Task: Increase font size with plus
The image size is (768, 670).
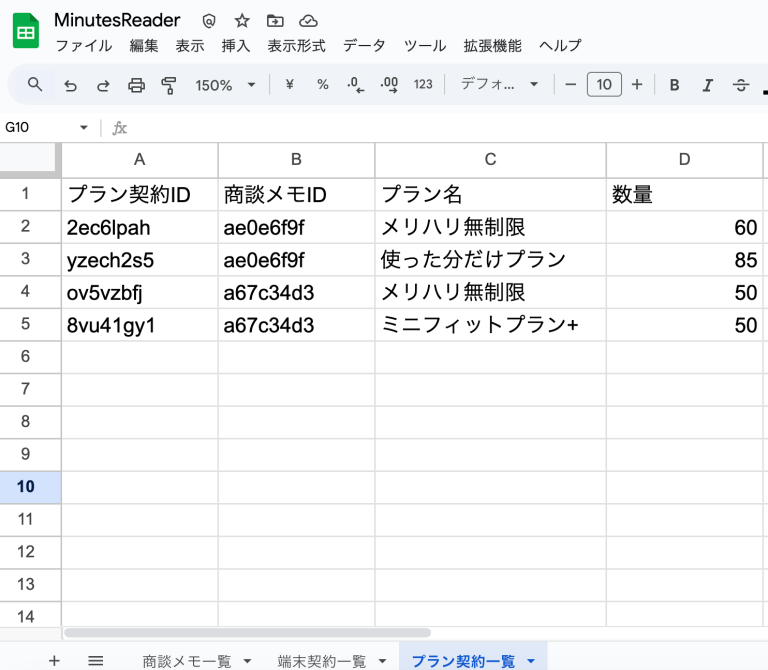Action: click(x=637, y=85)
